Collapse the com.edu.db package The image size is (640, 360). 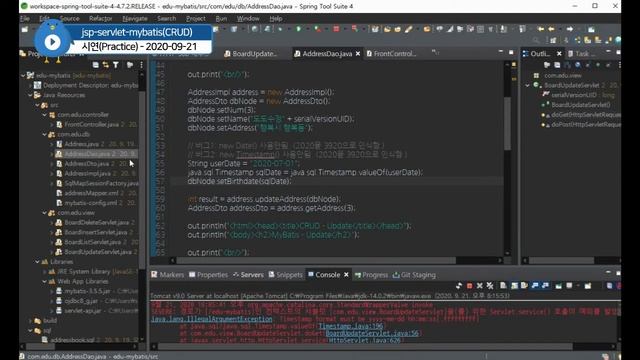[x=44, y=134]
